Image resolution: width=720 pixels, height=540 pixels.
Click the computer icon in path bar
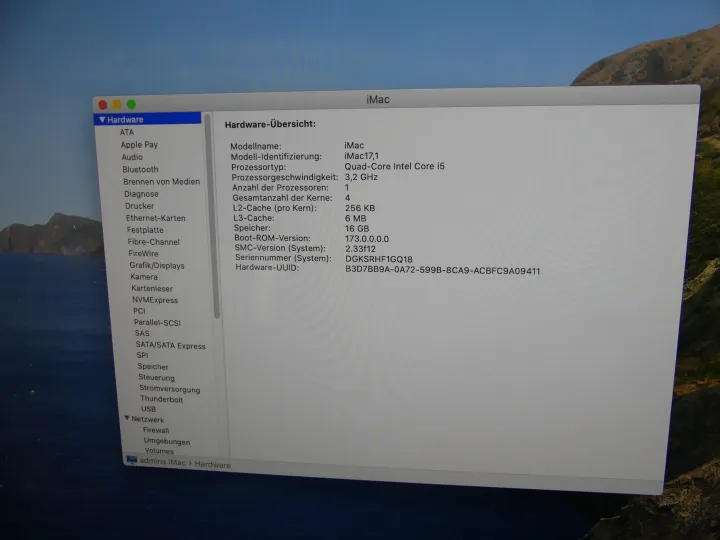click(132, 460)
